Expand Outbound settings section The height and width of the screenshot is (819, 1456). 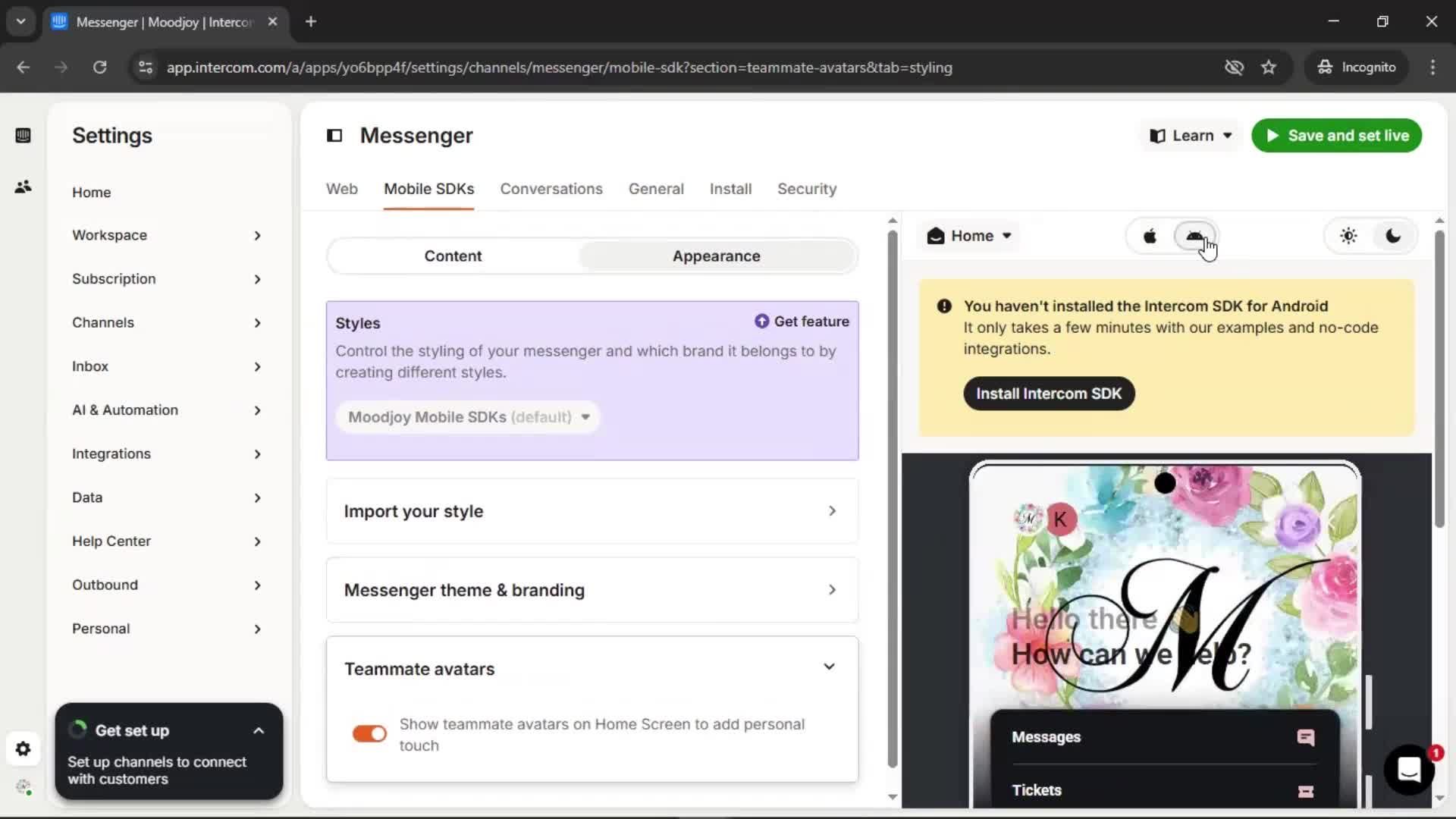(167, 585)
